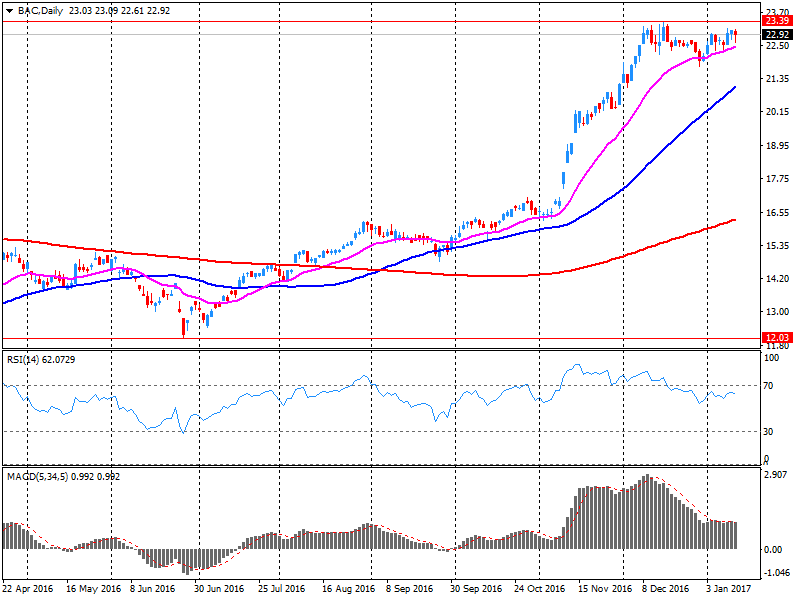
Task: Click the 8 Sep 2016 date label
Action: coord(409,589)
